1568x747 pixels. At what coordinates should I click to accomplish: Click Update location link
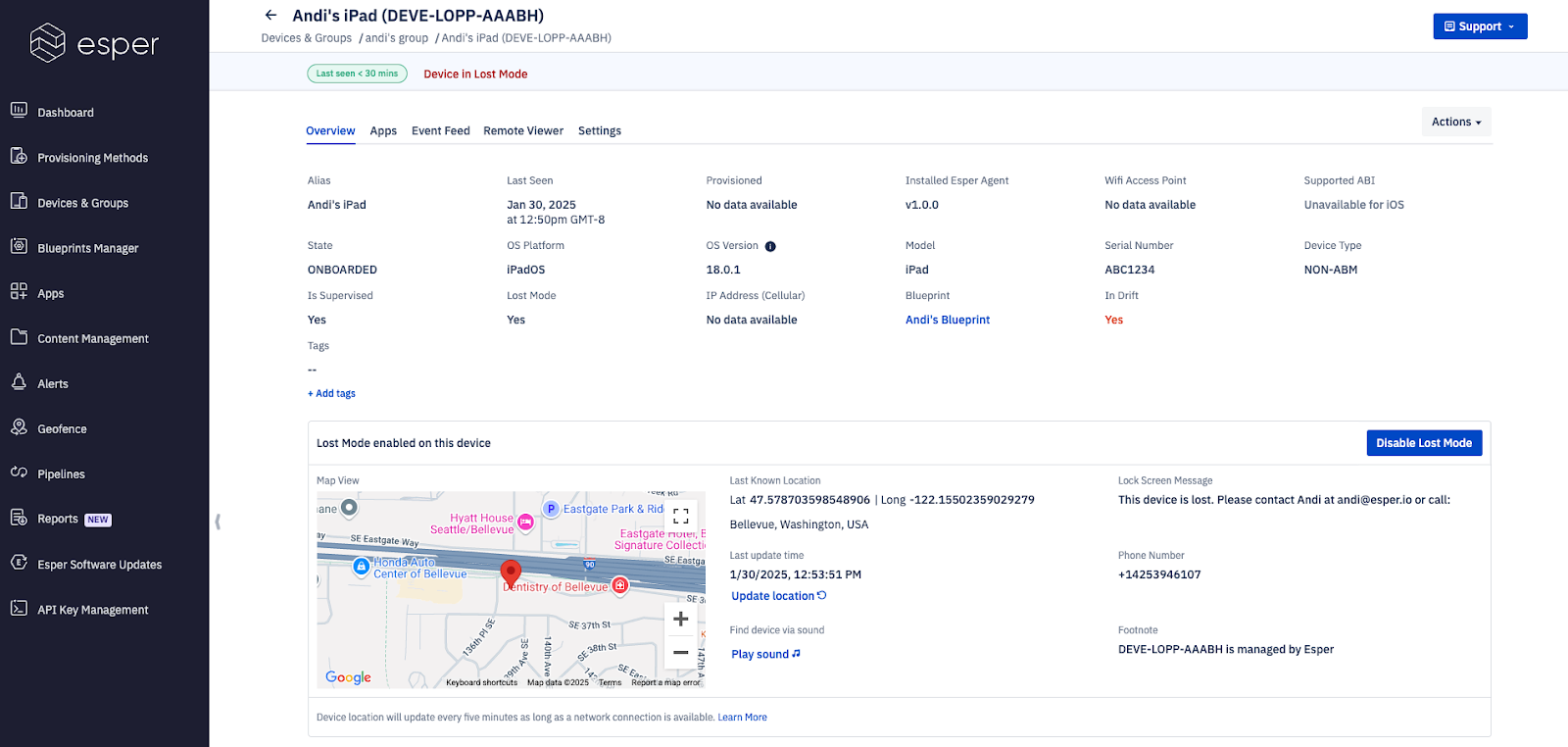pyautogui.click(x=779, y=596)
